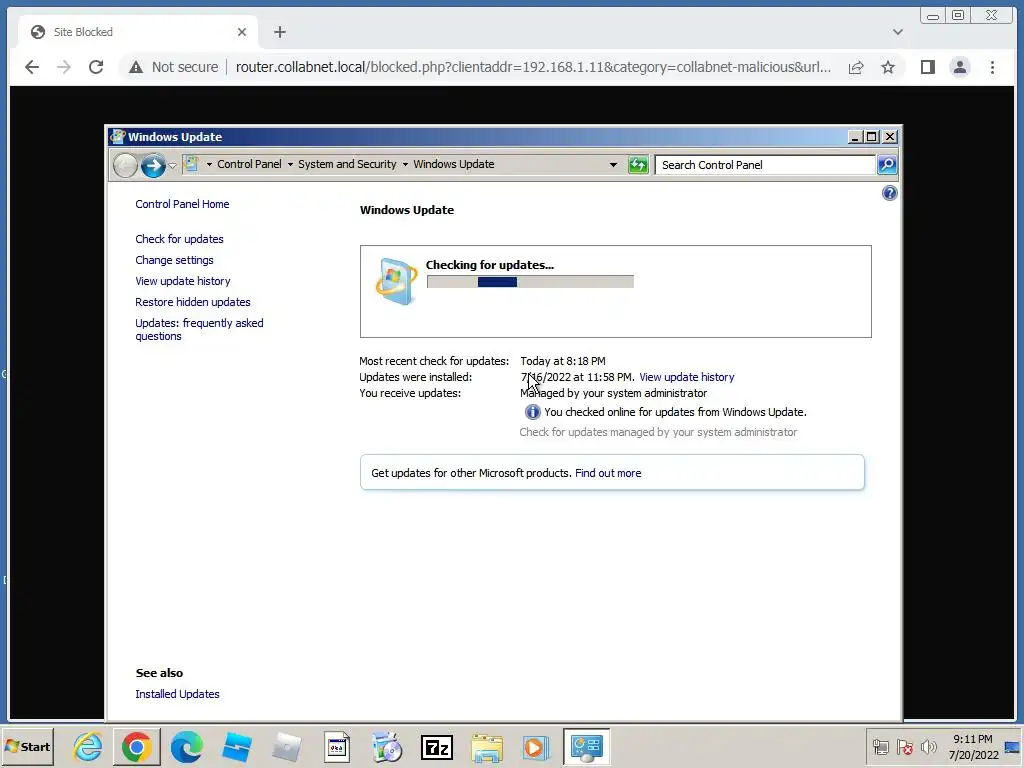Viewport: 1024px width, 768px height.
Task: Go back using Chrome's back arrow
Action: pos(32,67)
